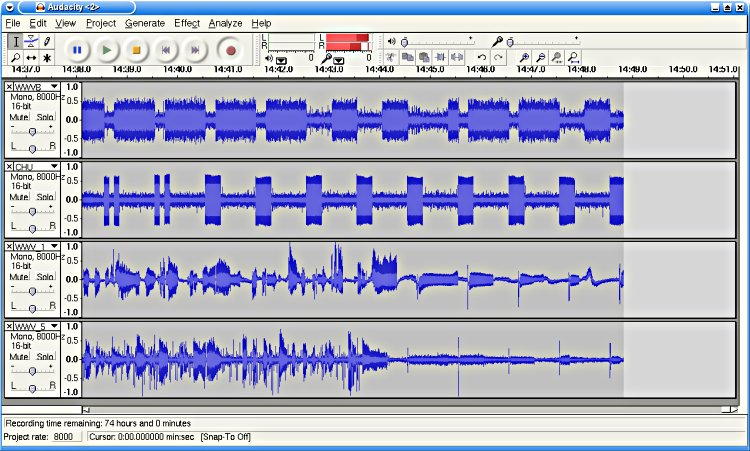Mute the WWVB track
The width and height of the screenshot is (750, 451).
(x=19, y=118)
